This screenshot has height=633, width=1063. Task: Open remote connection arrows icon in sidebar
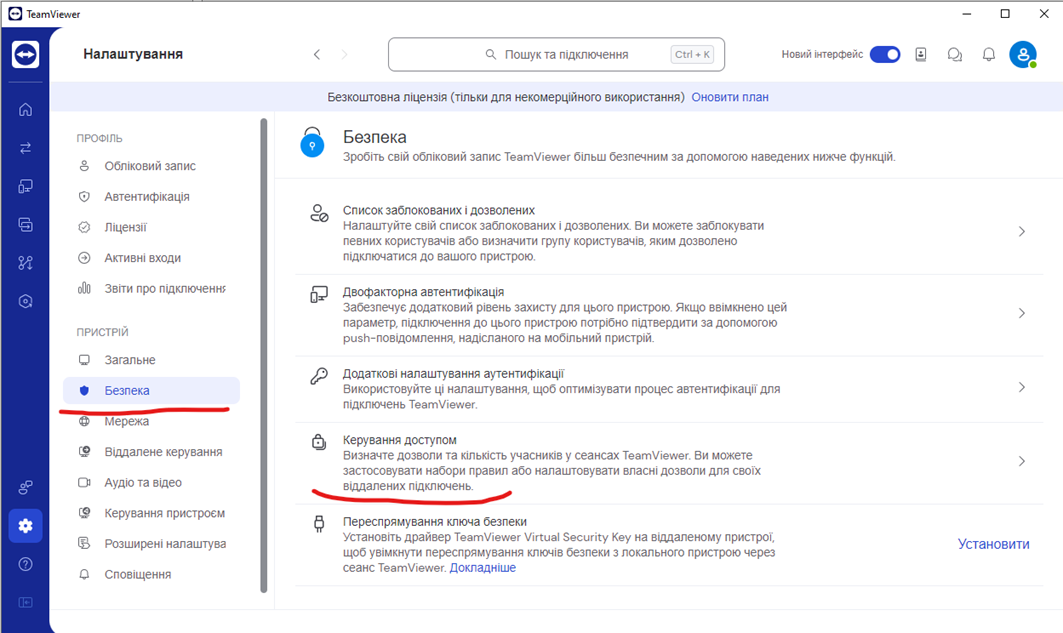click(25, 148)
